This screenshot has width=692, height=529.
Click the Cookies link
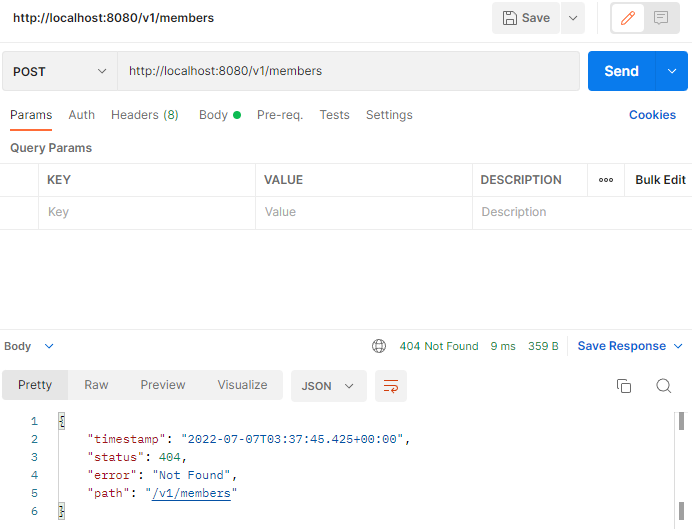pyautogui.click(x=652, y=115)
